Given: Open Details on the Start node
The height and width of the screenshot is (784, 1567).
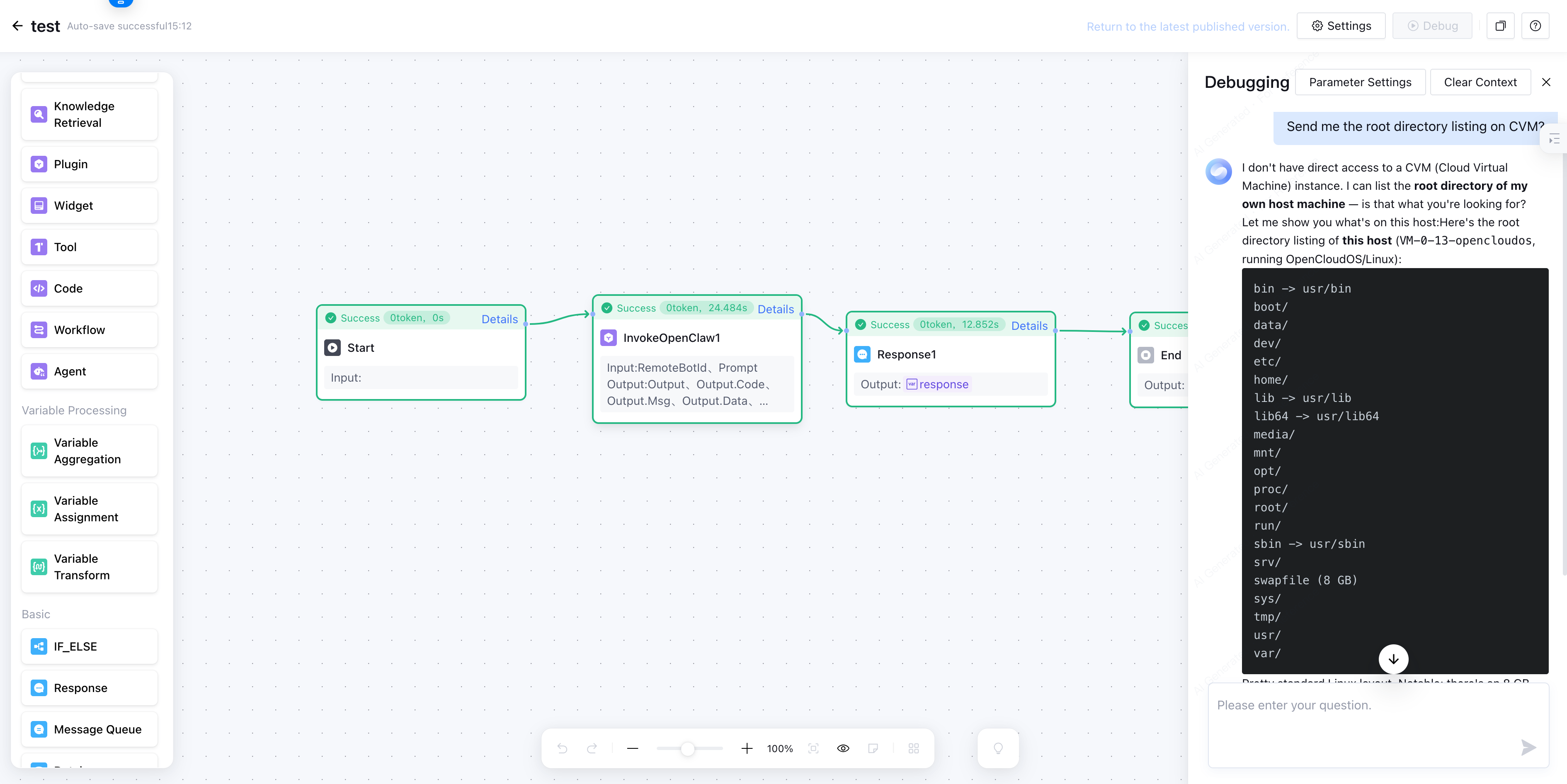Looking at the screenshot, I should click(x=499, y=319).
